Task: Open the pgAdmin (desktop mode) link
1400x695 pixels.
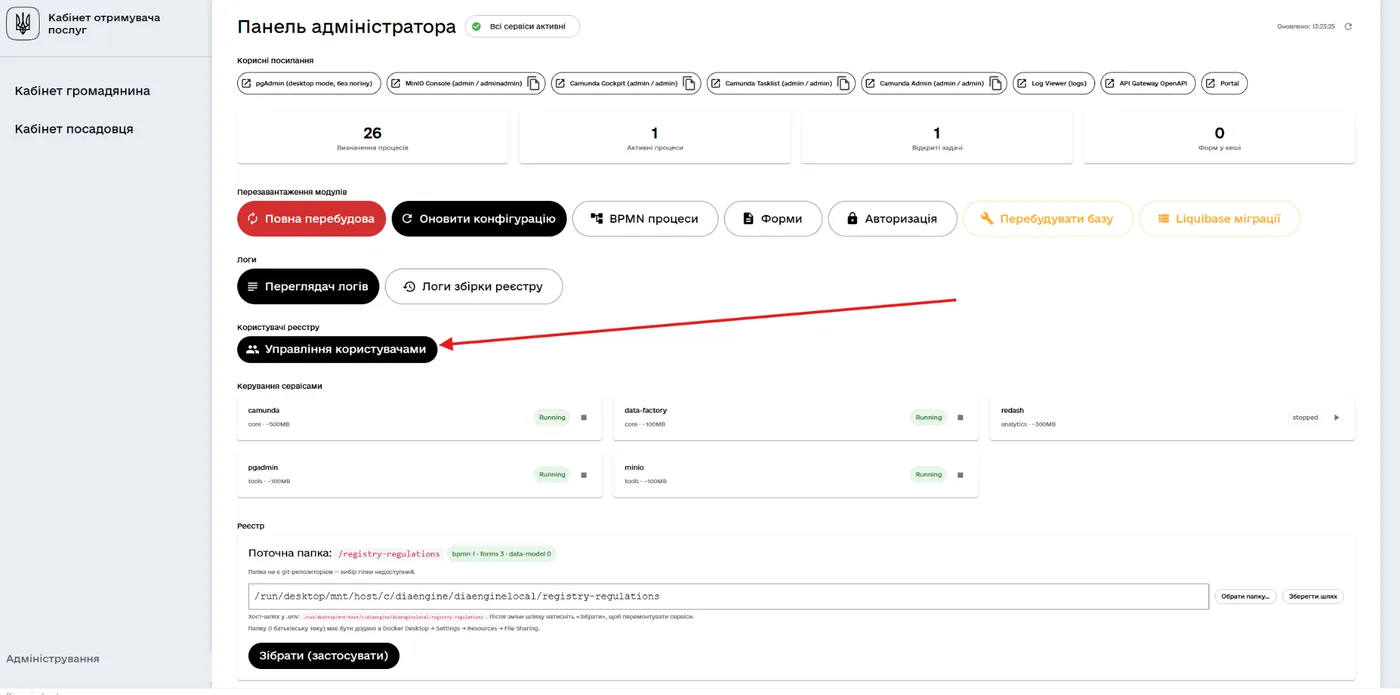Action: (309, 84)
